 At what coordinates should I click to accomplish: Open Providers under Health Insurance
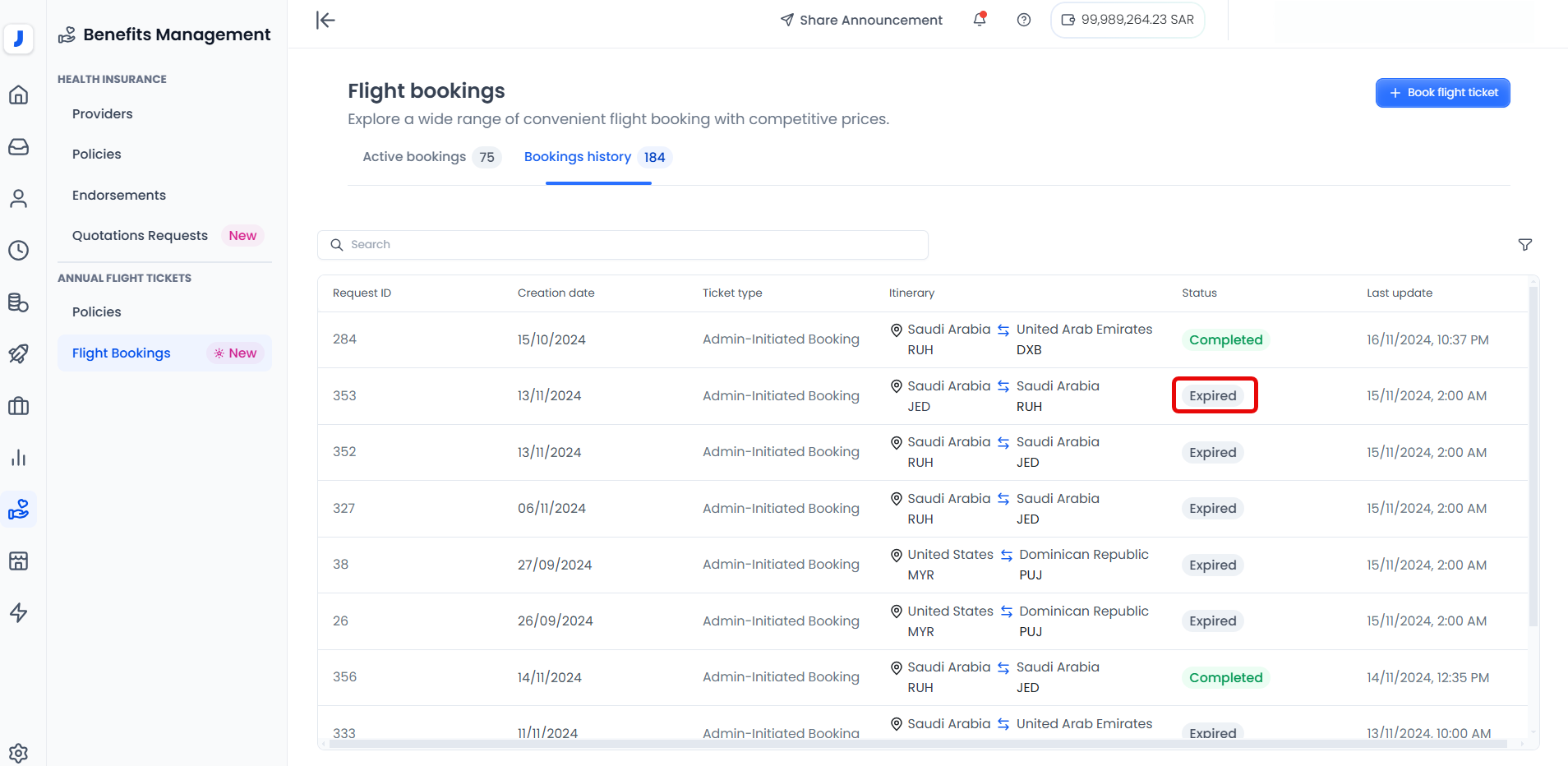coord(102,113)
